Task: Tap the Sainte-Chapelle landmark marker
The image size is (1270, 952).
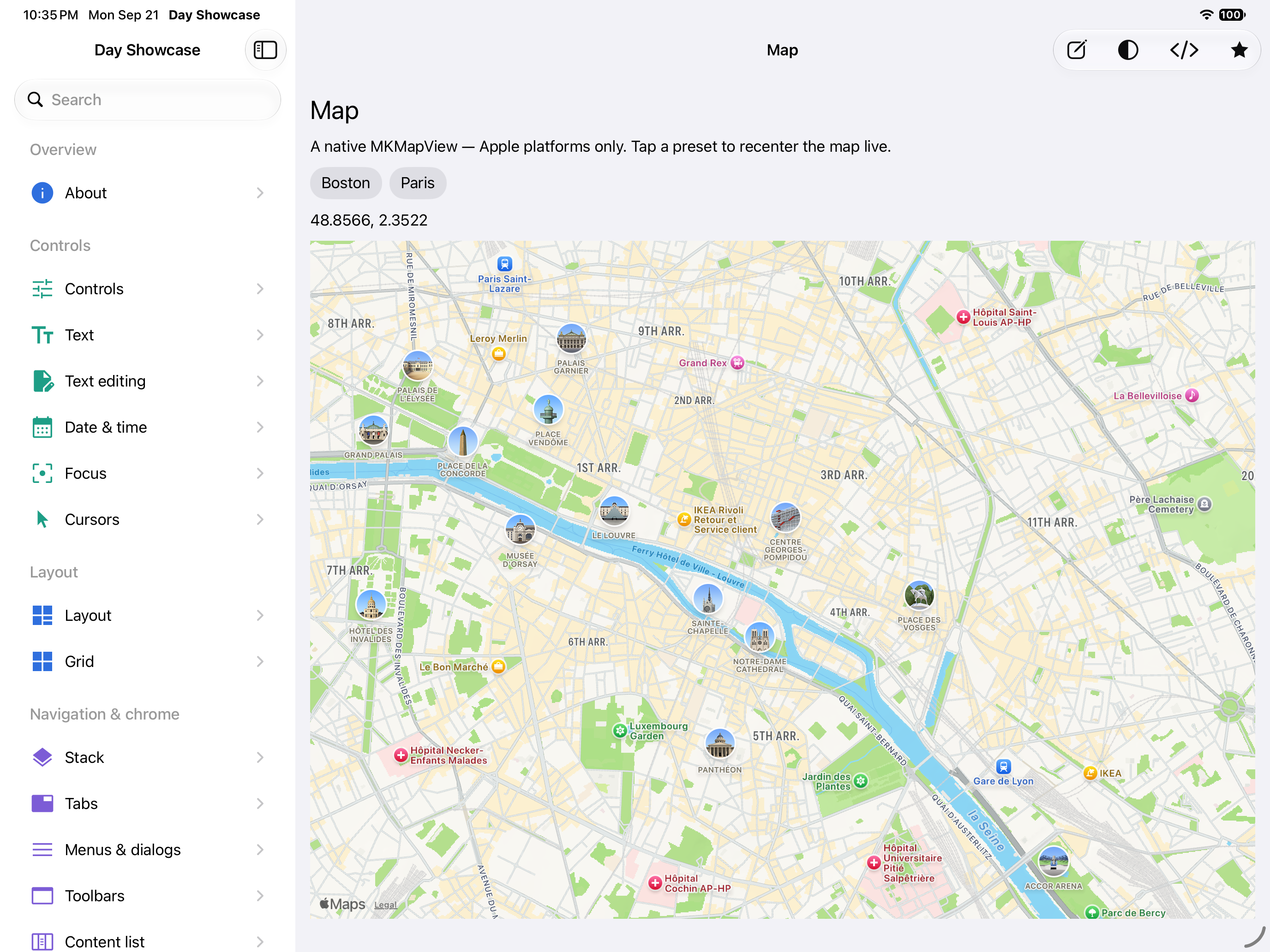Action: (708, 599)
